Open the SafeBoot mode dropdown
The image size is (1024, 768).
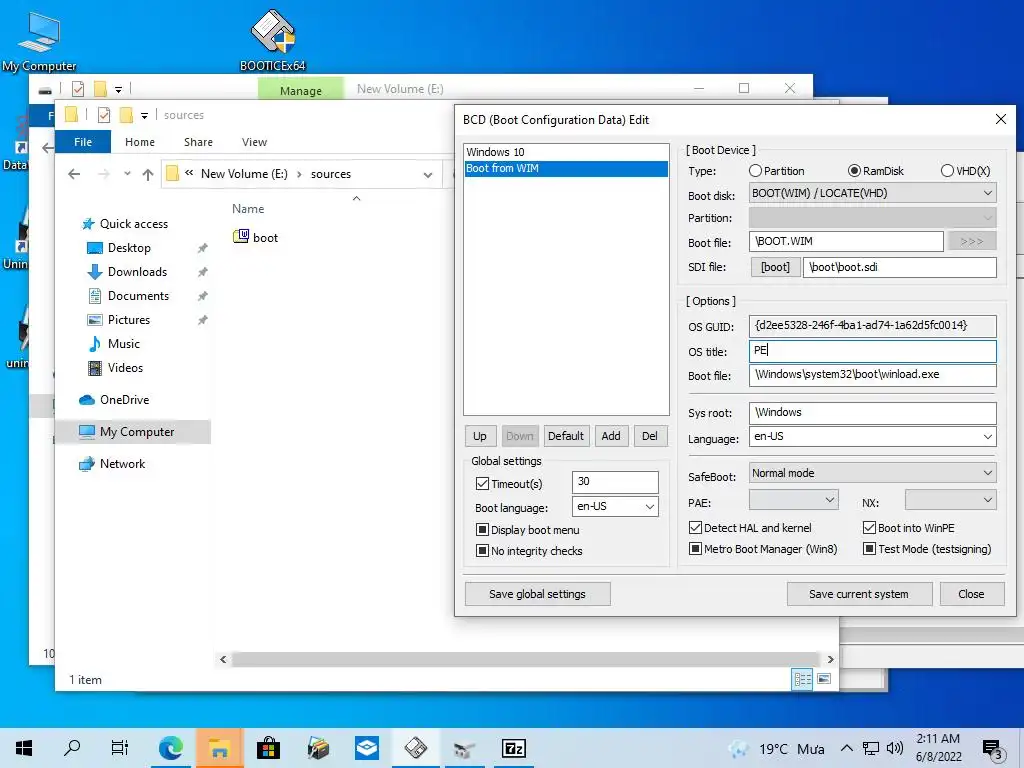(872, 473)
